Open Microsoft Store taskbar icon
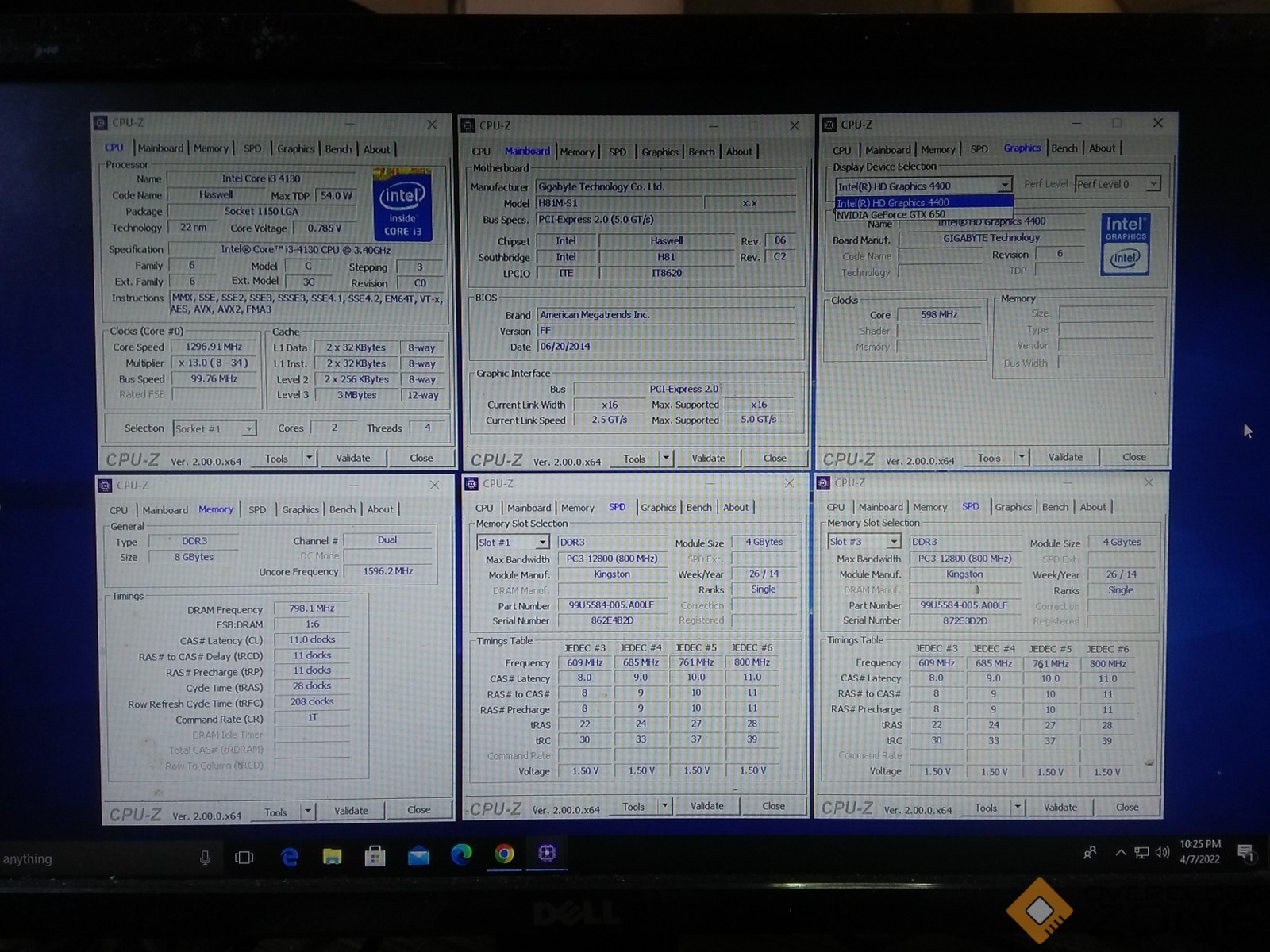This screenshot has height=952, width=1270. pyautogui.click(x=375, y=855)
